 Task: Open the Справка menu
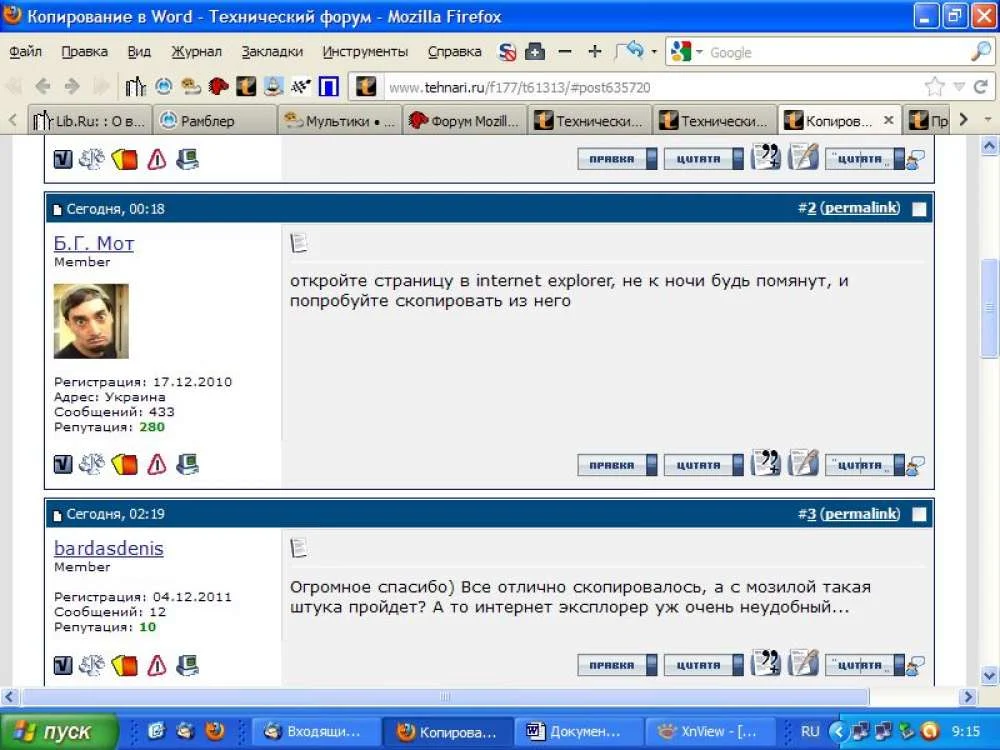coord(454,52)
